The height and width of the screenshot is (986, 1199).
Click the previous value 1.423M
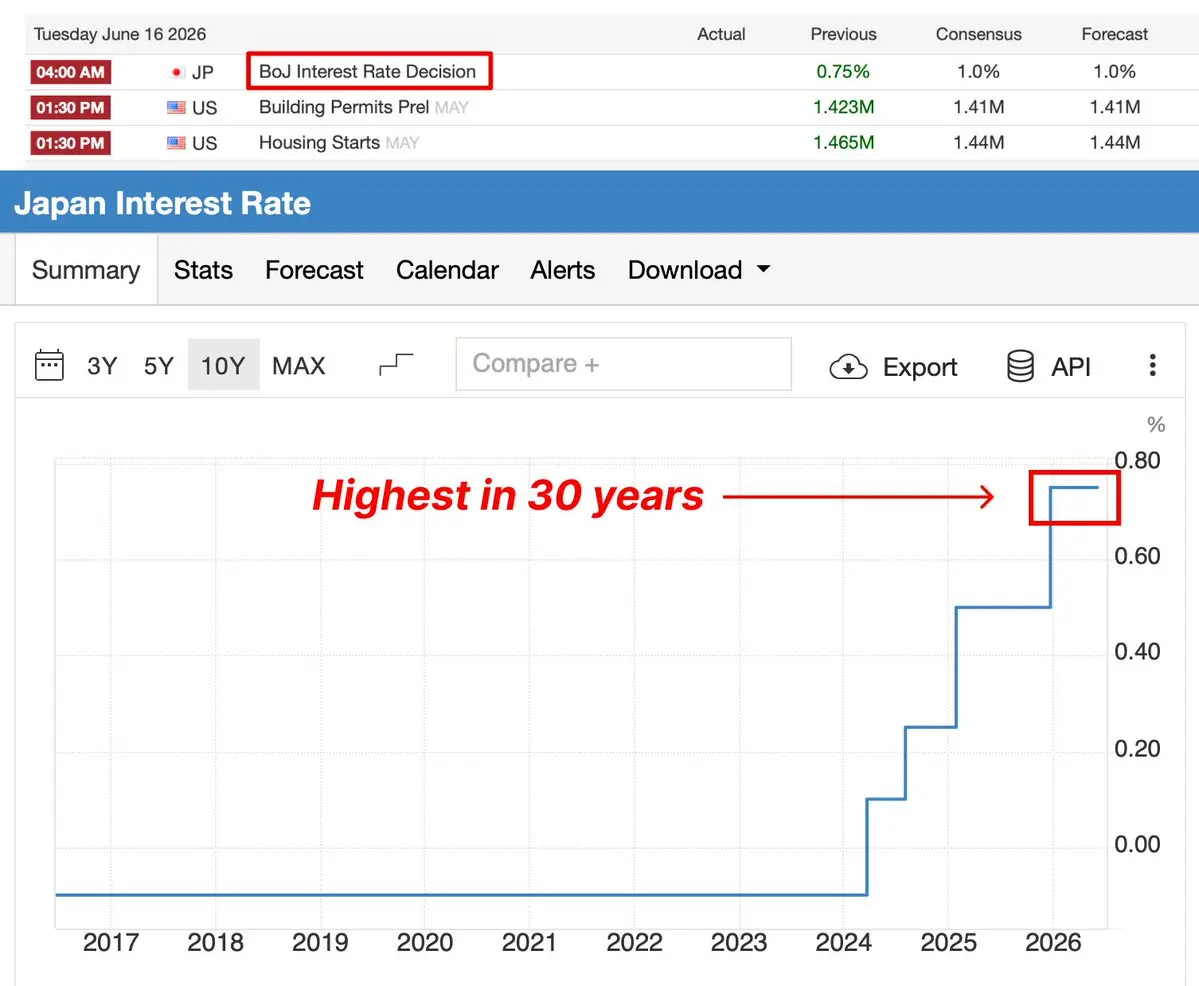click(843, 107)
